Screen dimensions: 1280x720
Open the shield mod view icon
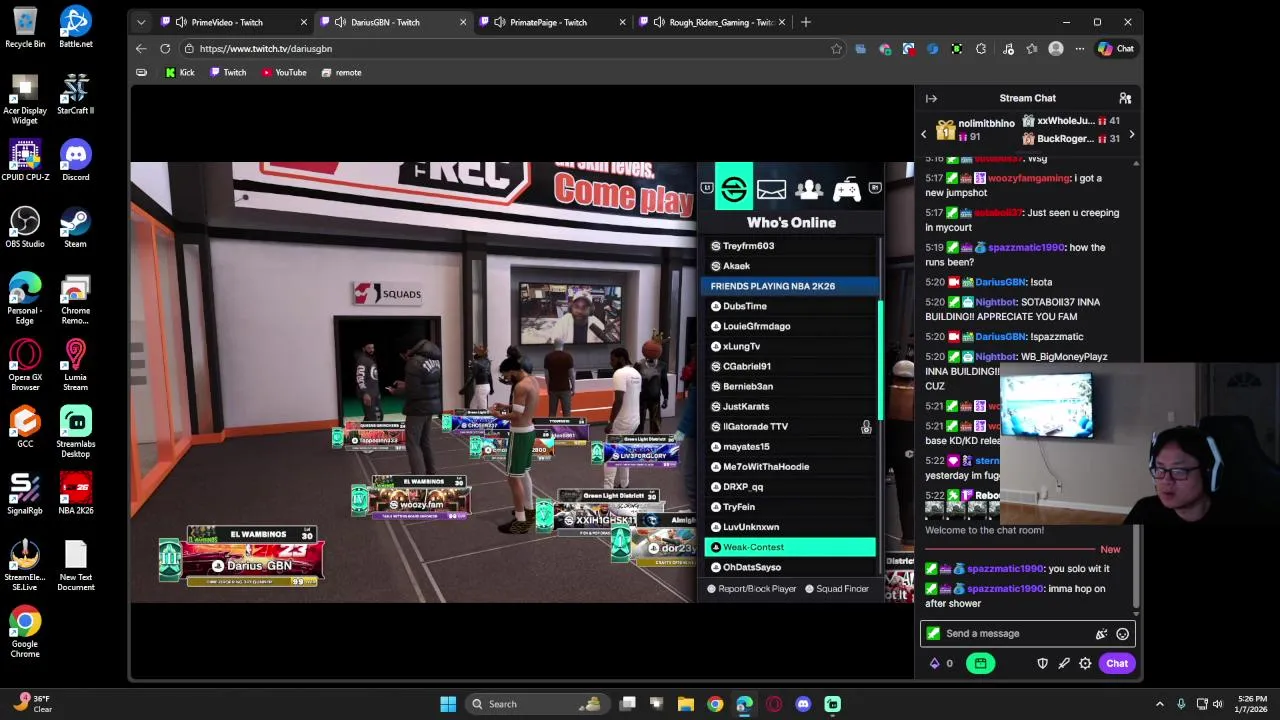pyautogui.click(x=1042, y=663)
